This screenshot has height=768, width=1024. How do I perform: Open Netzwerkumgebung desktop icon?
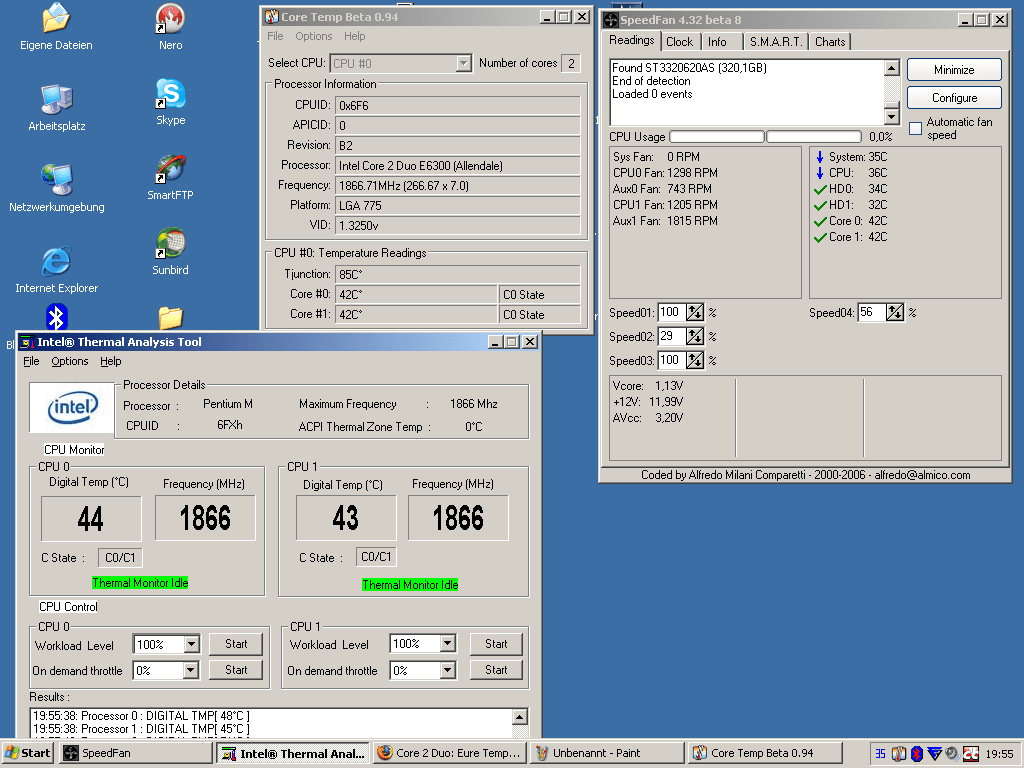click(57, 188)
